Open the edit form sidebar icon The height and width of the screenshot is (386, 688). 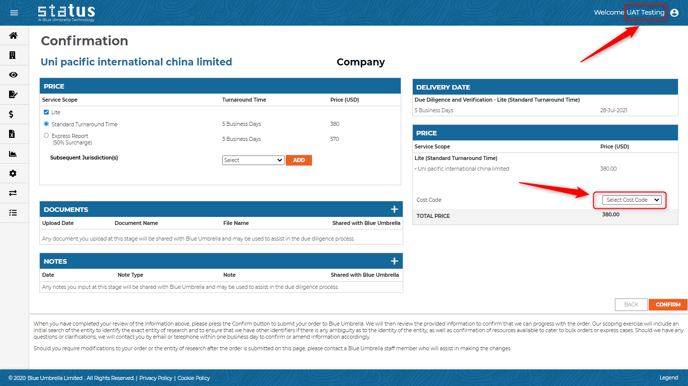point(13,94)
